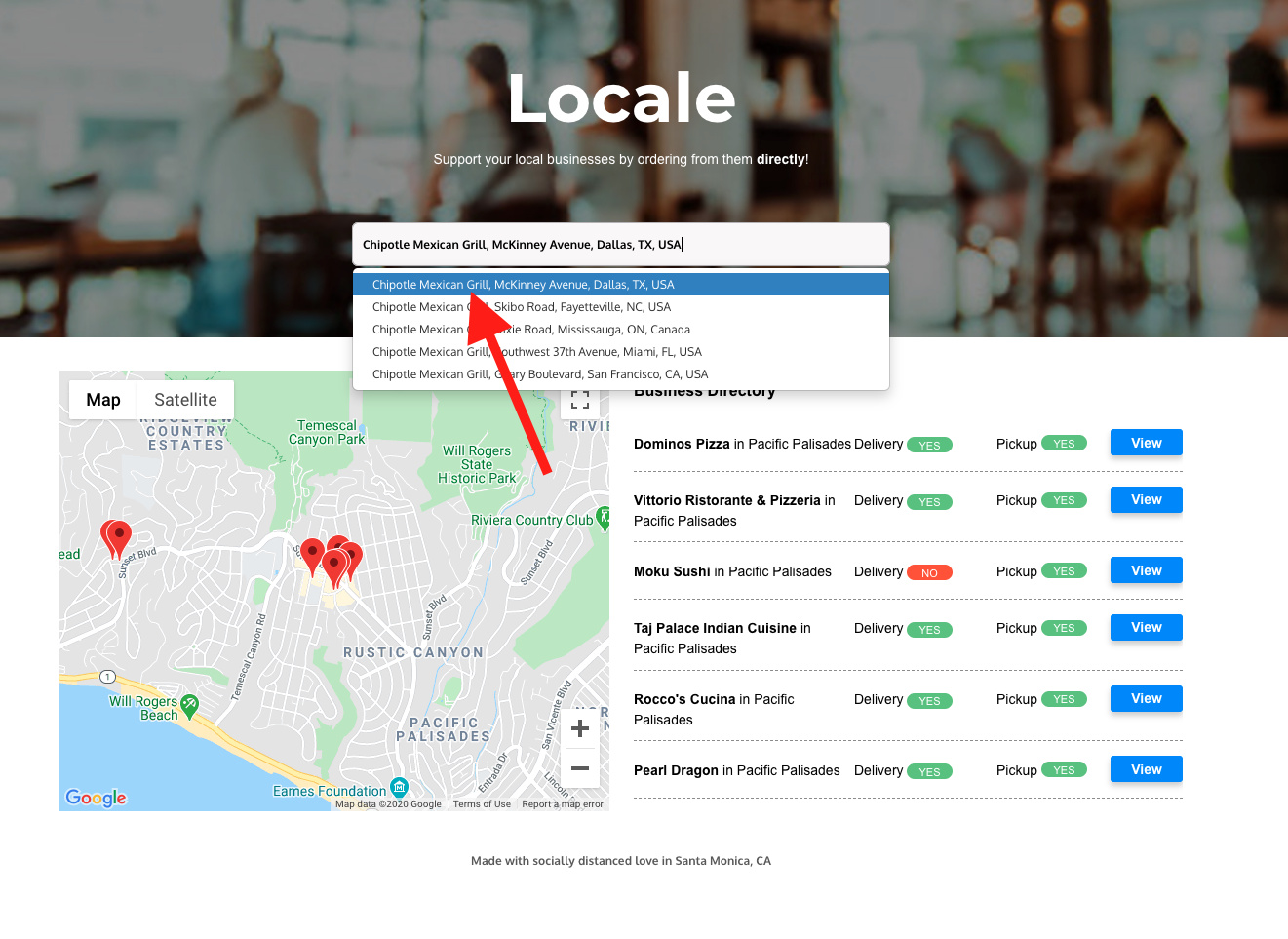Click the Eames Foundation map label
The image size is (1288, 939).
330,791
